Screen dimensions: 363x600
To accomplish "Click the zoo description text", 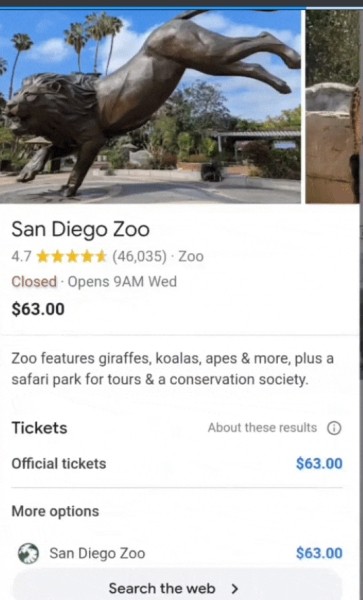I will (x=173, y=369).
